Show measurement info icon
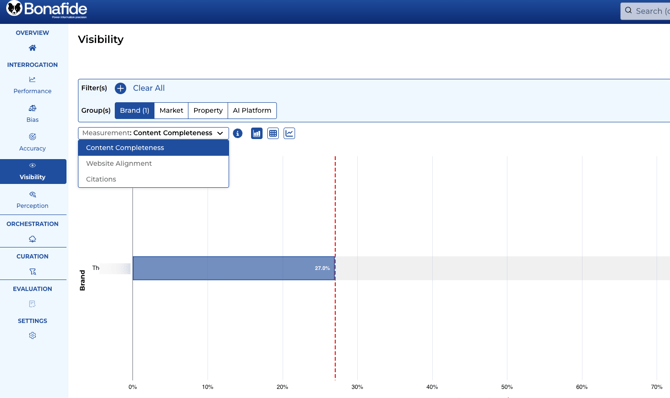This screenshot has width=670, height=398. pos(238,133)
